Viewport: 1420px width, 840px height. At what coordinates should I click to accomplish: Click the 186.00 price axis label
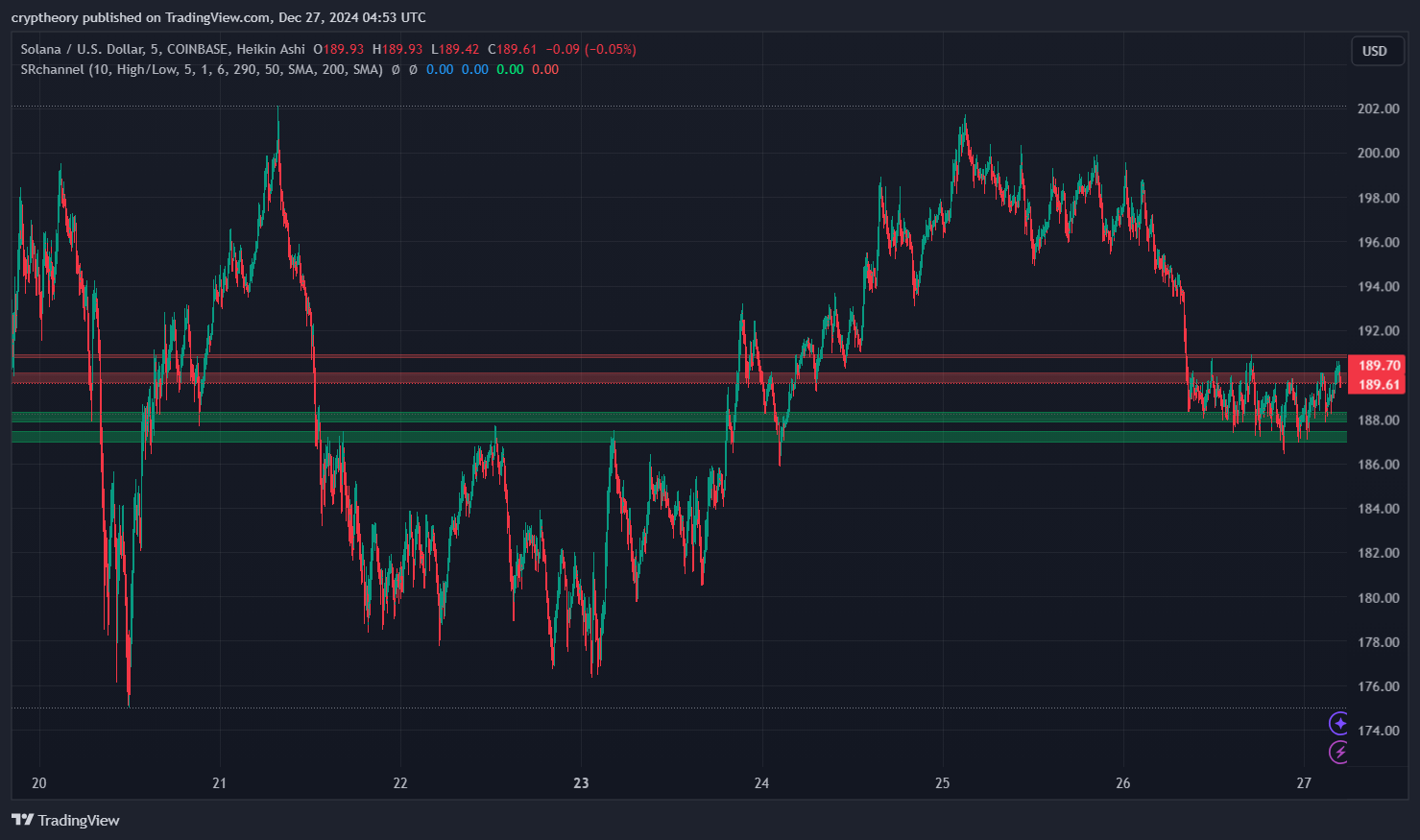pos(1378,464)
